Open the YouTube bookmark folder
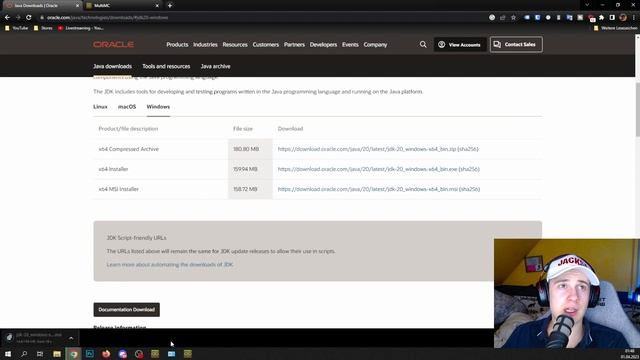 point(17,28)
